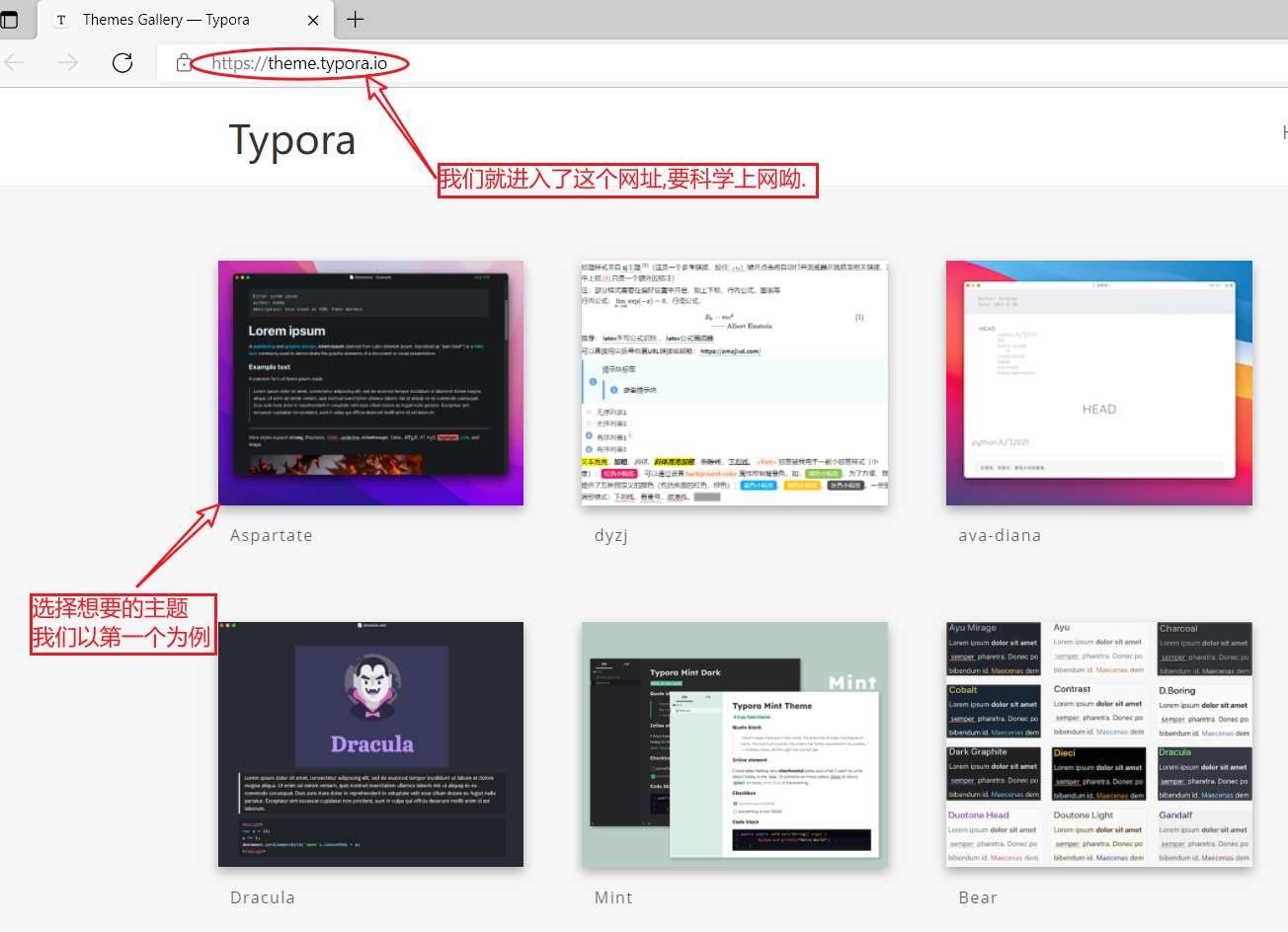Click the forward navigation arrow
Screen dimensions: 1288x932
67,62
